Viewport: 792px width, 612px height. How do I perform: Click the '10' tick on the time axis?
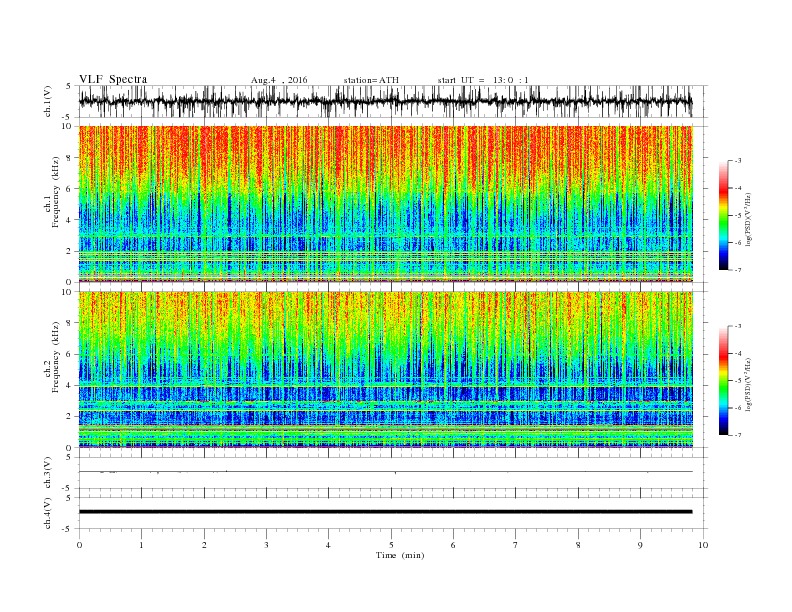[x=703, y=545]
